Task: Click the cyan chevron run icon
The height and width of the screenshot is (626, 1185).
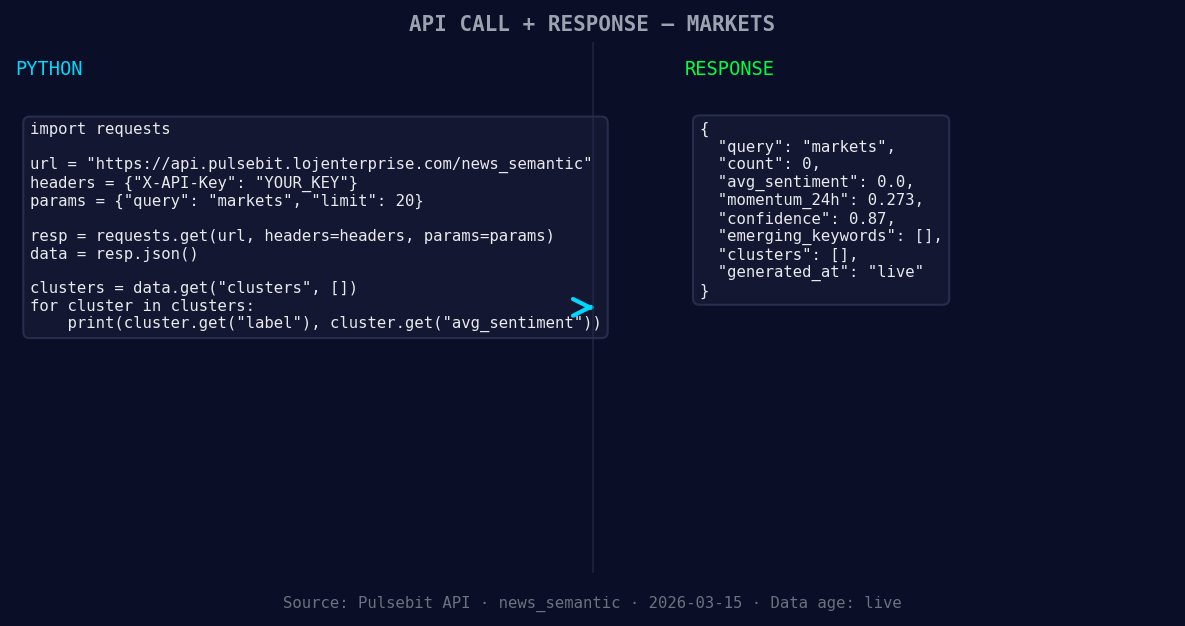Action: [x=581, y=307]
